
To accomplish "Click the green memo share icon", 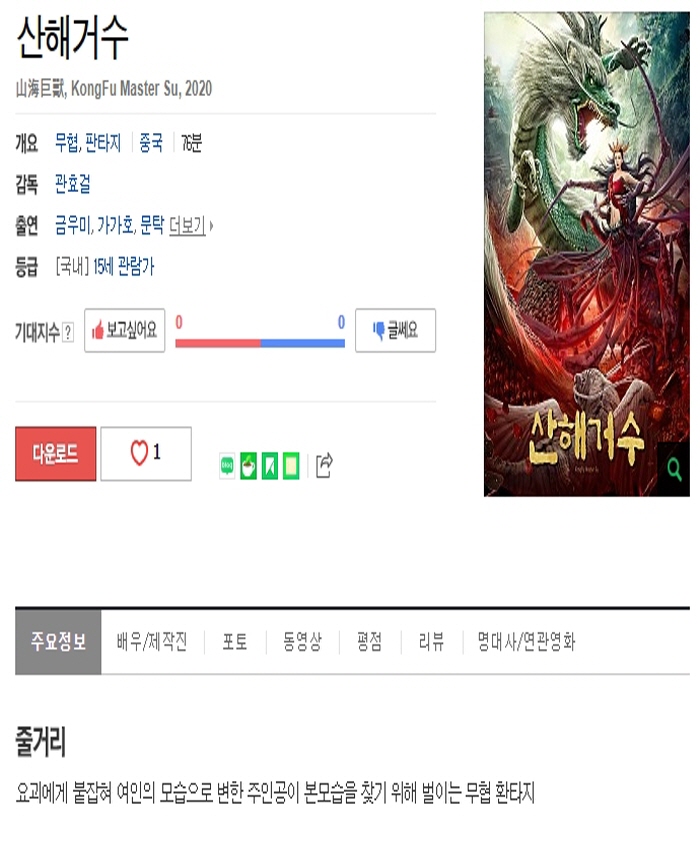I will click(x=291, y=466).
